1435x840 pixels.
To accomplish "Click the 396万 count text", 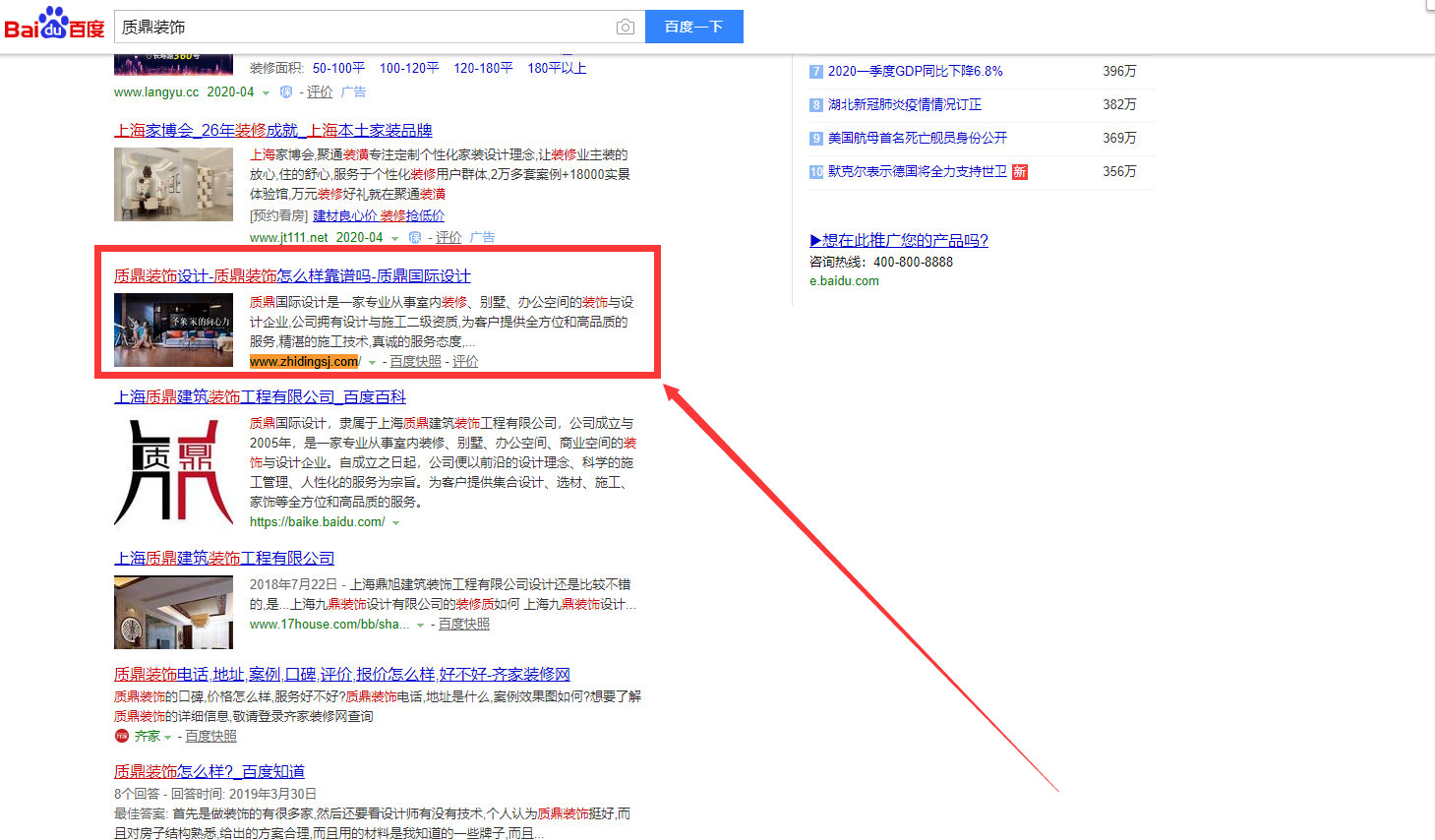I will pos(1119,72).
